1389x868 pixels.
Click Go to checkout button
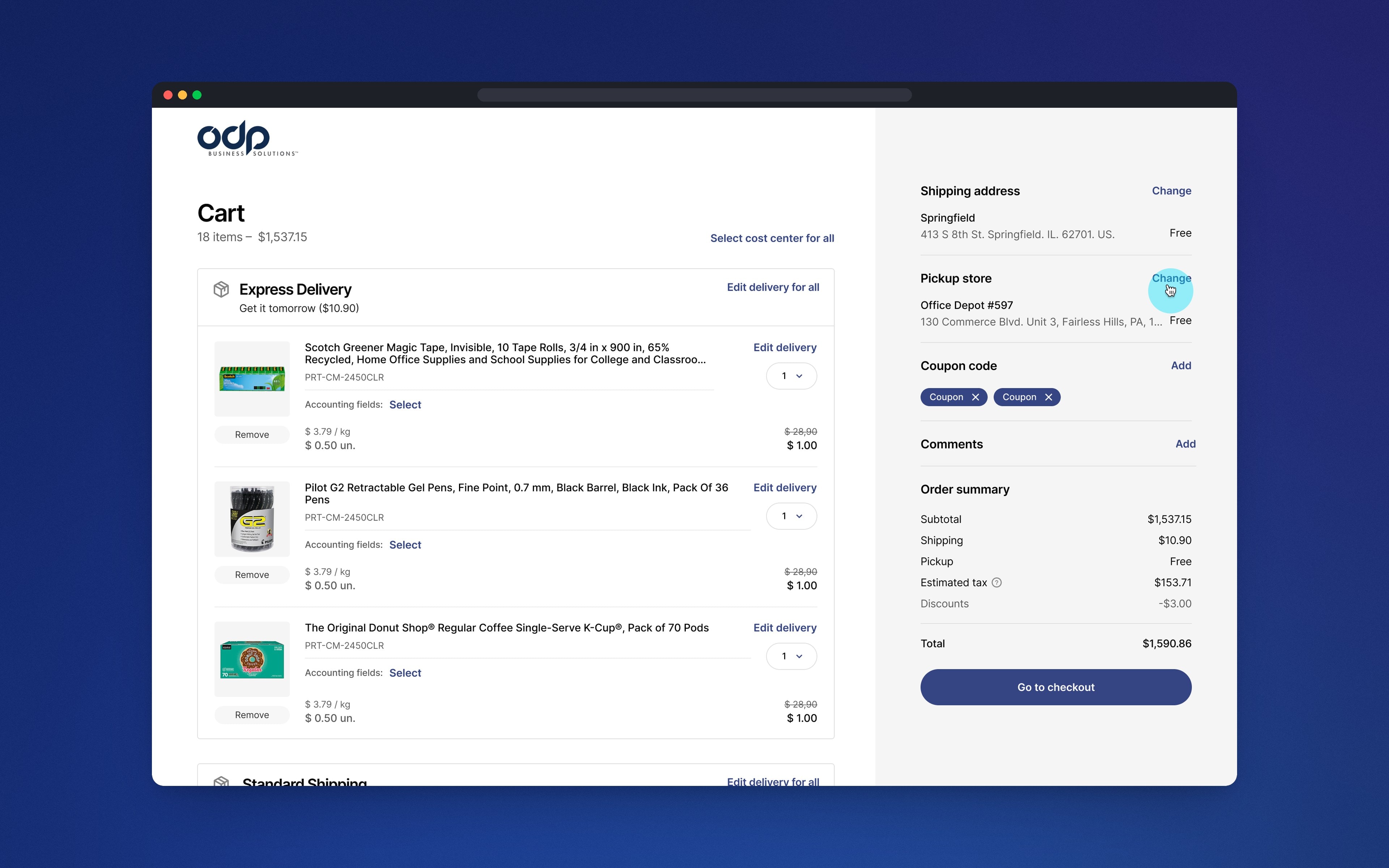pyautogui.click(x=1055, y=687)
